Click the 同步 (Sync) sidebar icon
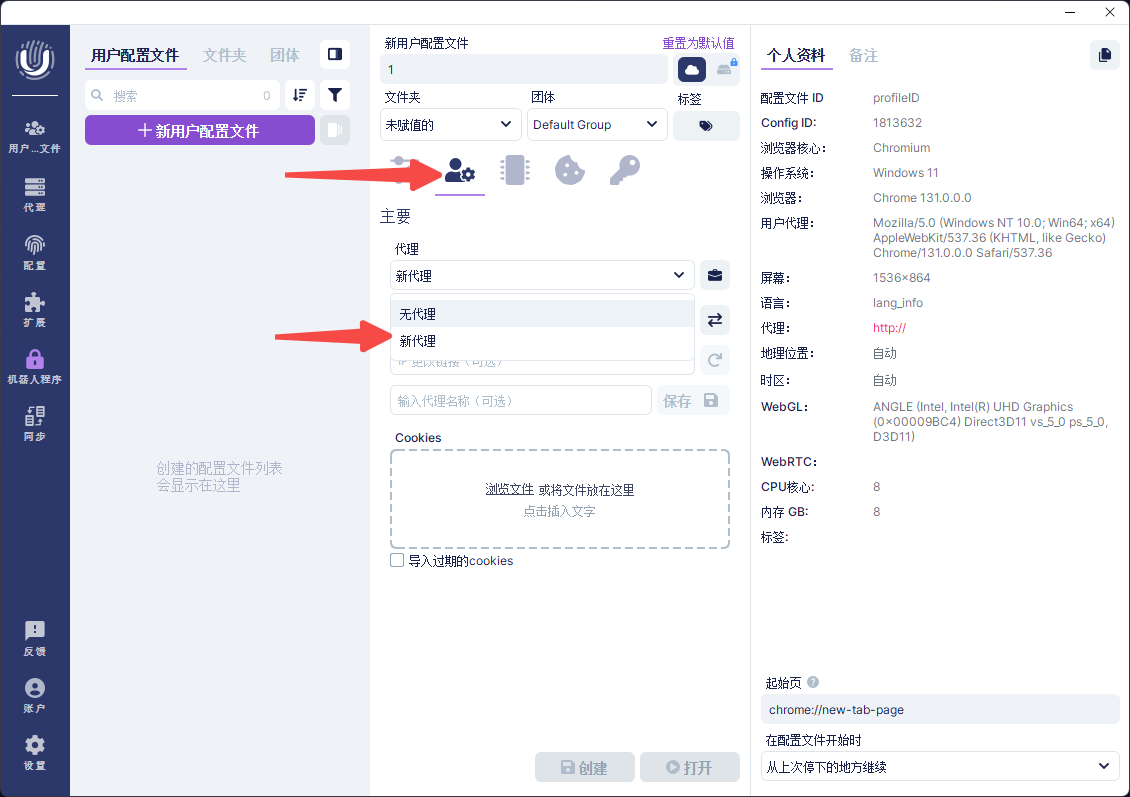Screen dimensions: 1130x797 (35, 423)
